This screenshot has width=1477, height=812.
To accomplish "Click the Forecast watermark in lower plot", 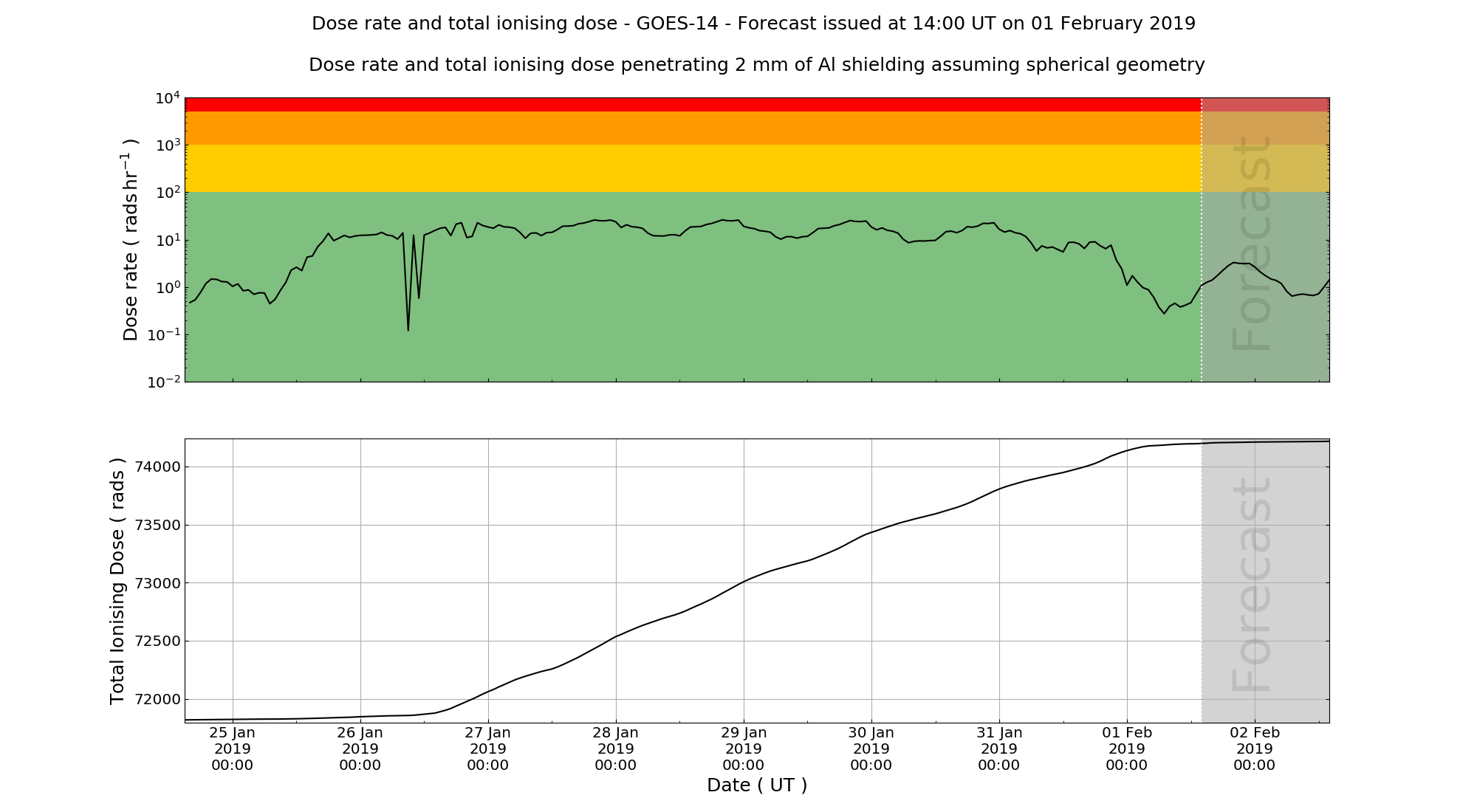I will pyautogui.click(x=1252, y=585).
